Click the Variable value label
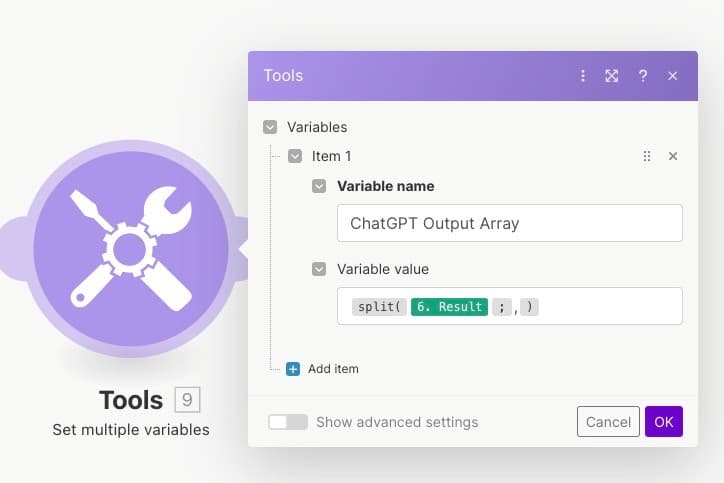Image resolution: width=724 pixels, height=483 pixels. (x=383, y=269)
